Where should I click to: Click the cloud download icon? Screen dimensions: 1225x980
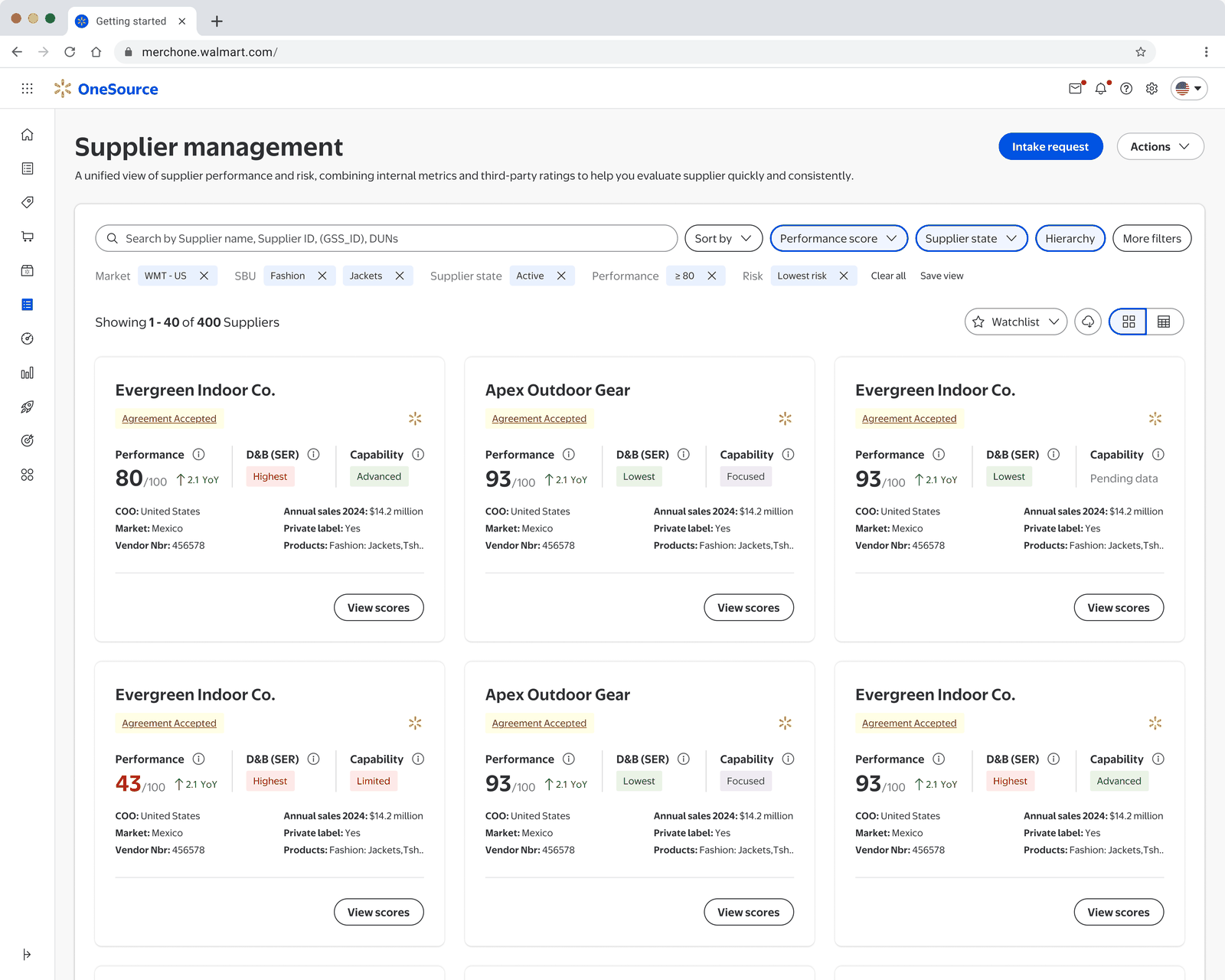coord(1088,322)
